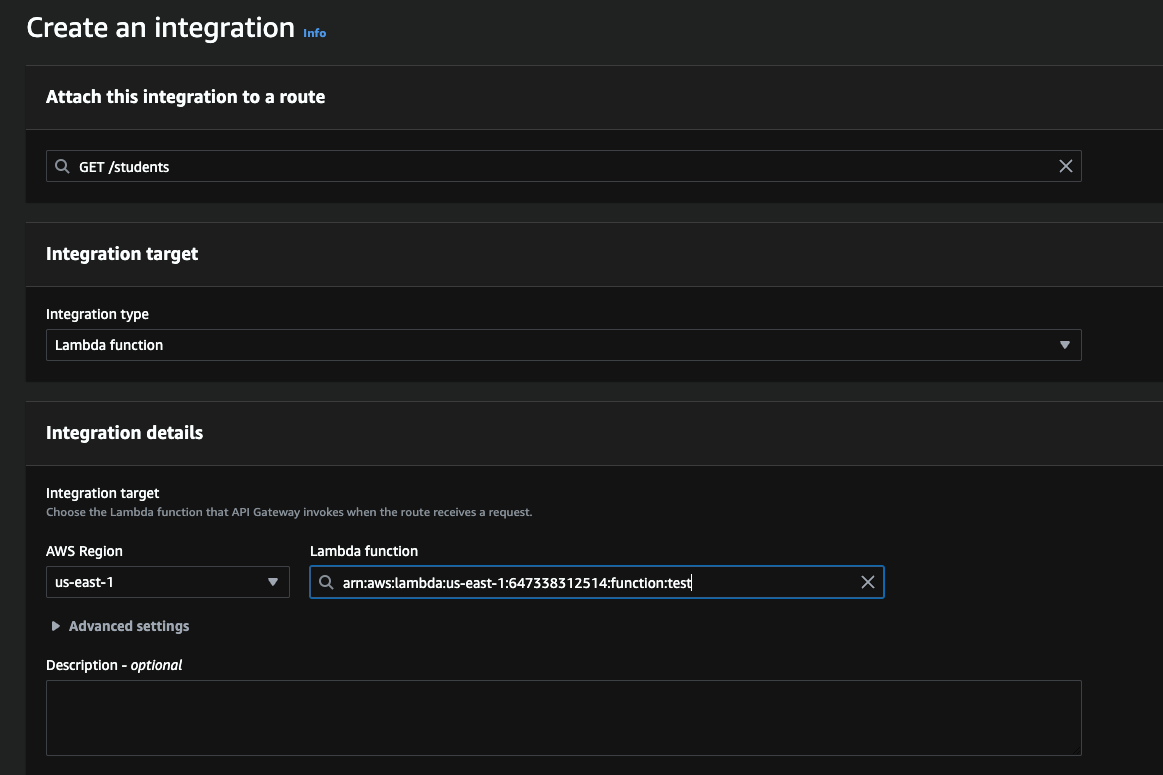Open the Integration type dropdown
Image resolution: width=1163 pixels, height=775 pixels.
[x=563, y=345]
